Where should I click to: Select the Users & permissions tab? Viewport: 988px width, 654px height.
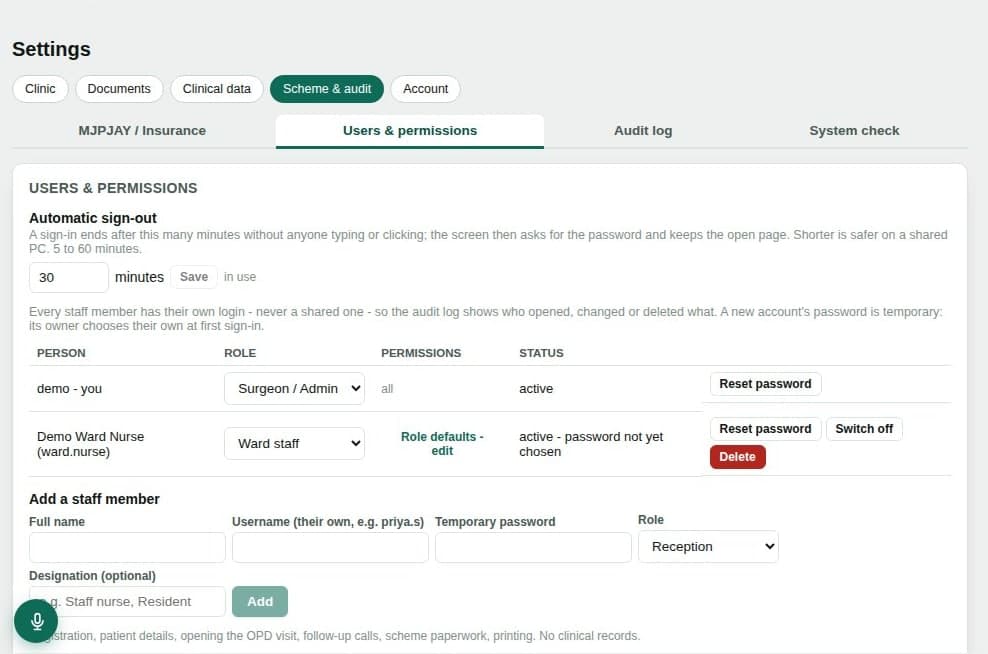point(410,131)
